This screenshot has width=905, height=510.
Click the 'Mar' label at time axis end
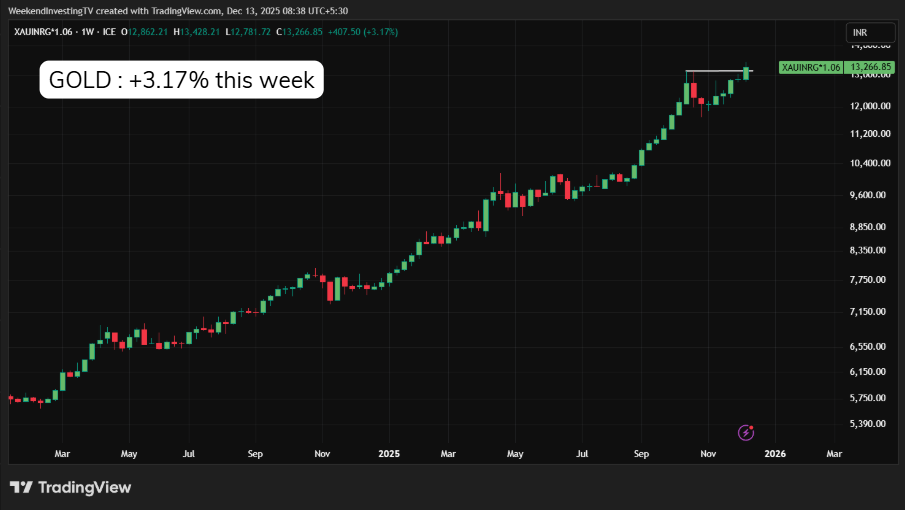(x=834, y=453)
